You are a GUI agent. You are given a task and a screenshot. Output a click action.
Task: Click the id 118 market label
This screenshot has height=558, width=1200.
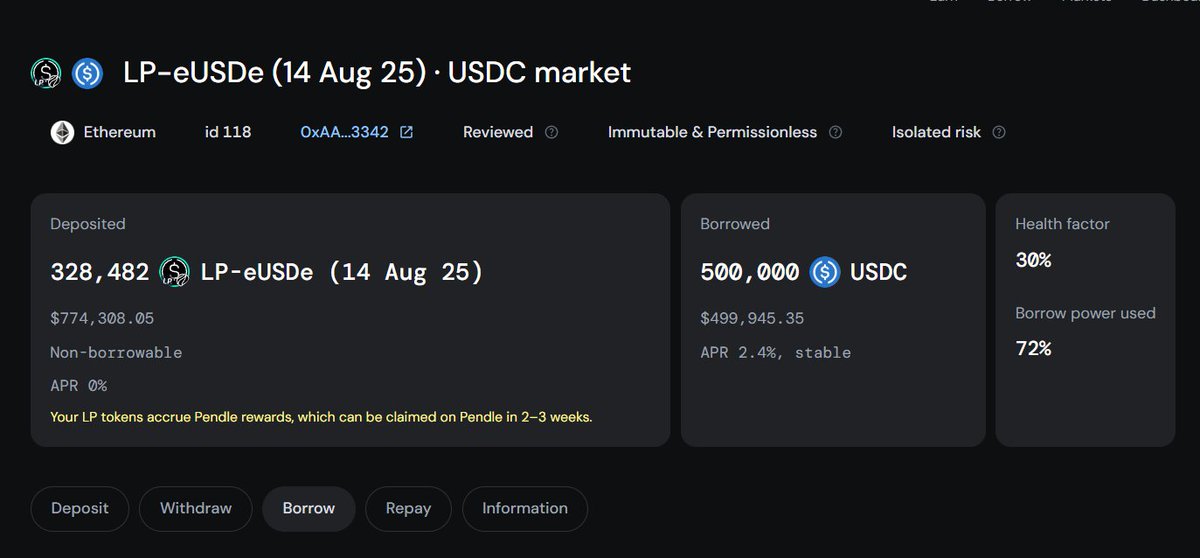pyautogui.click(x=228, y=132)
